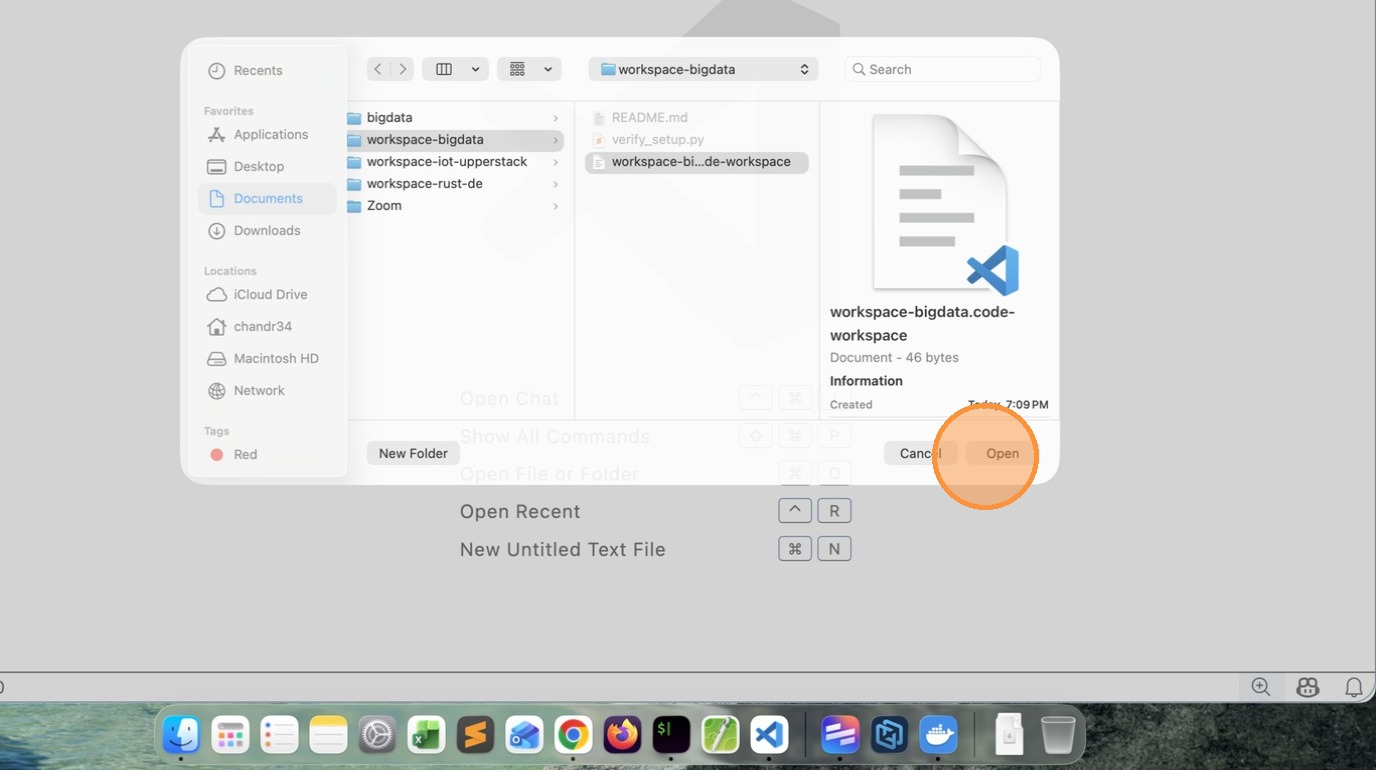Viewport: 1376px width, 770px height.
Task: Cancel the file open dialog
Action: pos(920,453)
